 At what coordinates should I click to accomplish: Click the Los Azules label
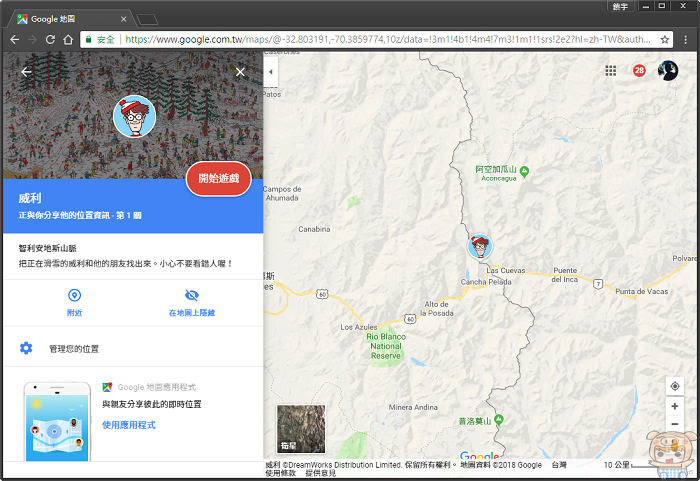[358, 327]
